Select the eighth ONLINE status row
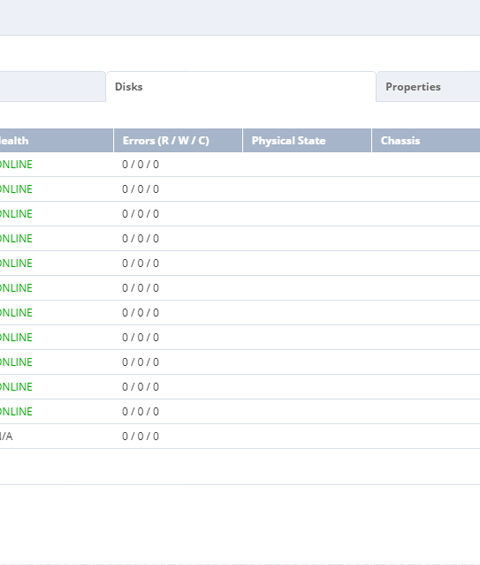480x565 pixels. pos(240,338)
